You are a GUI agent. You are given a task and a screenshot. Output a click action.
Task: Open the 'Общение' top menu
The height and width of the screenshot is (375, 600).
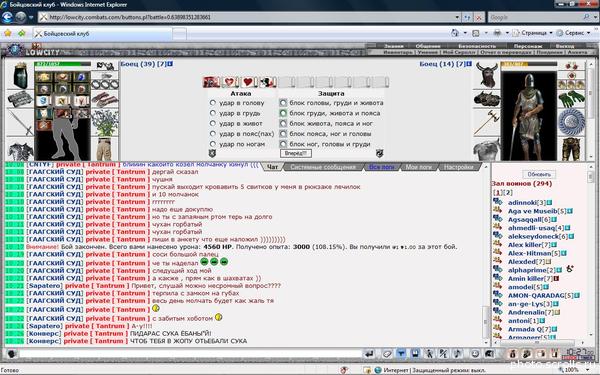428,46
